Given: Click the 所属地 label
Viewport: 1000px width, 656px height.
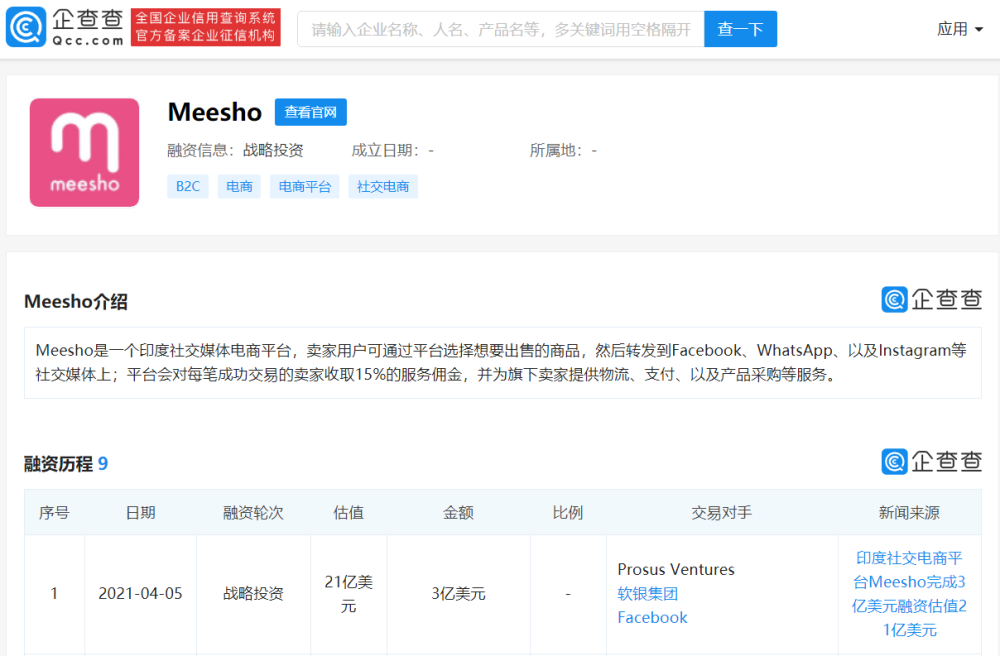Looking at the screenshot, I should coord(555,150).
